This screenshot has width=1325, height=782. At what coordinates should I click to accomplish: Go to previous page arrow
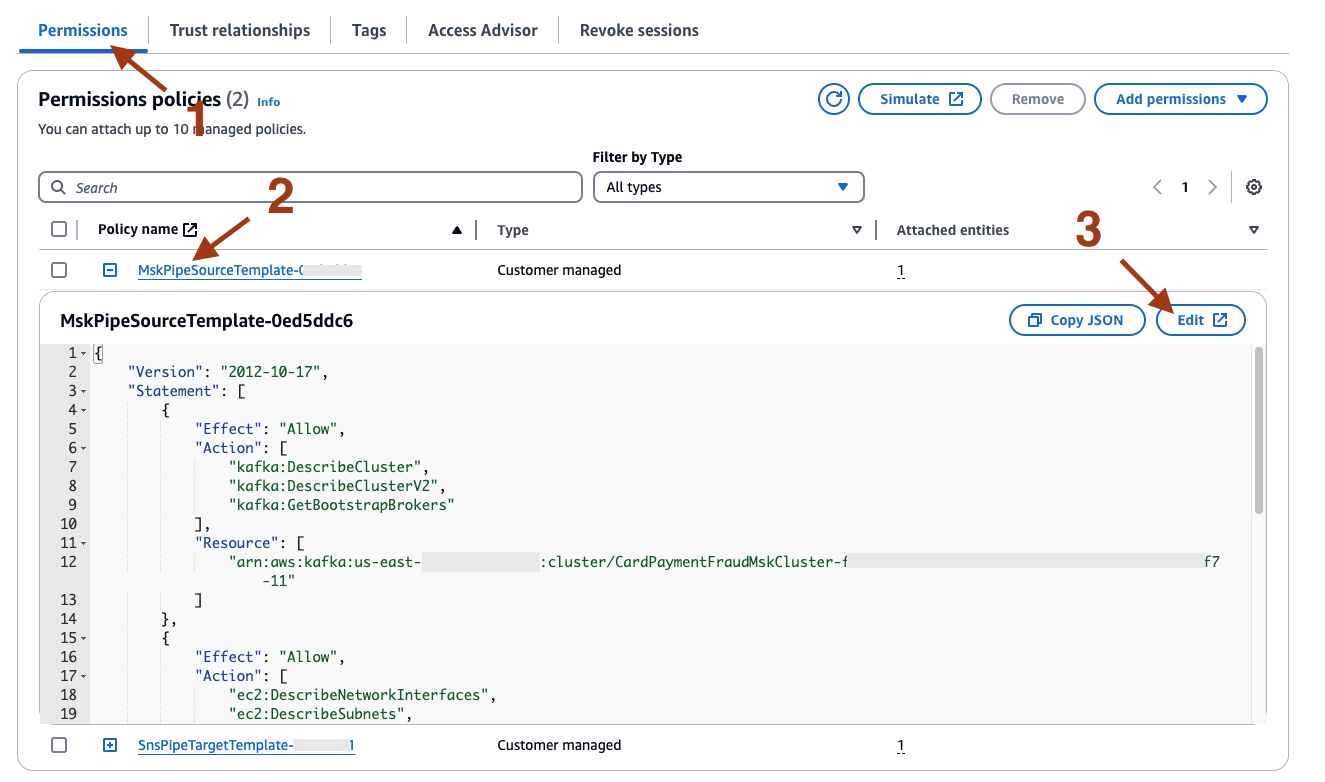(1158, 187)
